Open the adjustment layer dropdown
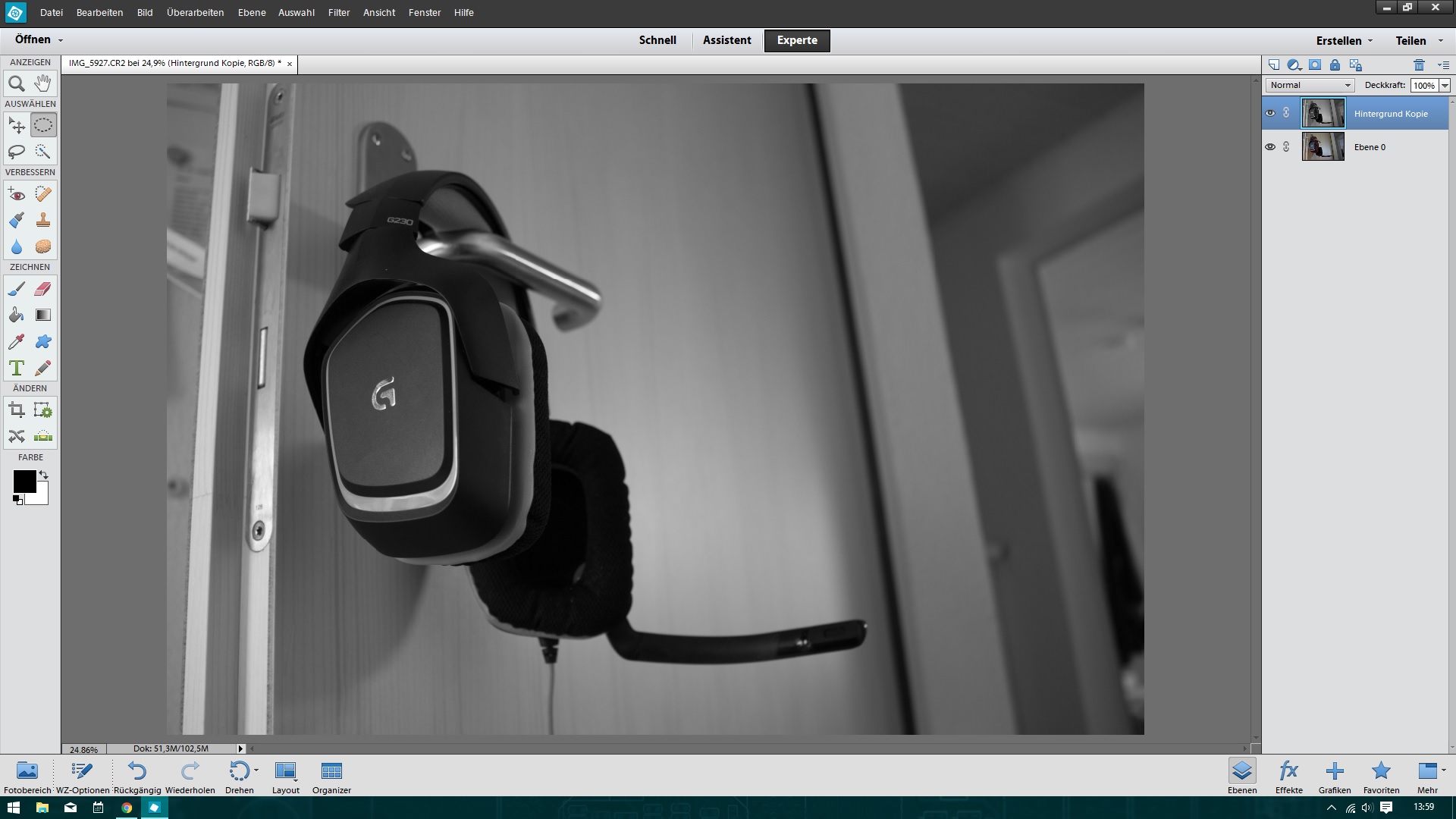The width and height of the screenshot is (1456, 819). pos(1294,65)
